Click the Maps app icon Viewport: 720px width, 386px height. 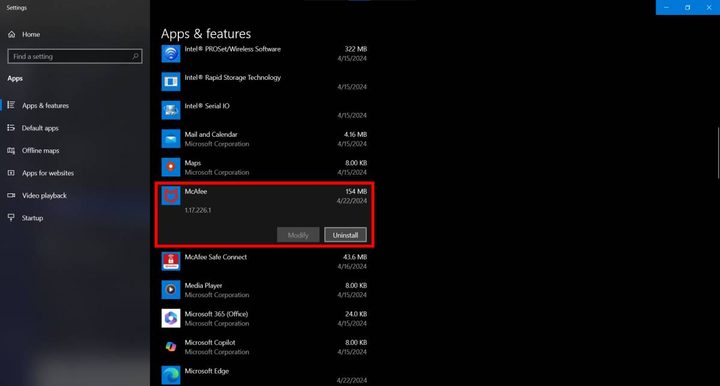[x=171, y=167]
